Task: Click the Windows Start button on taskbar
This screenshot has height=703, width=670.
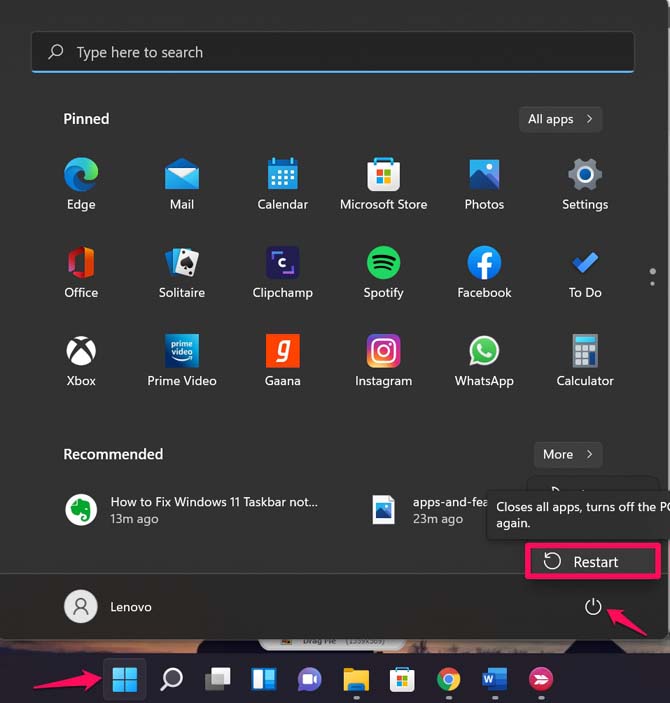Action: click(125, 679)
